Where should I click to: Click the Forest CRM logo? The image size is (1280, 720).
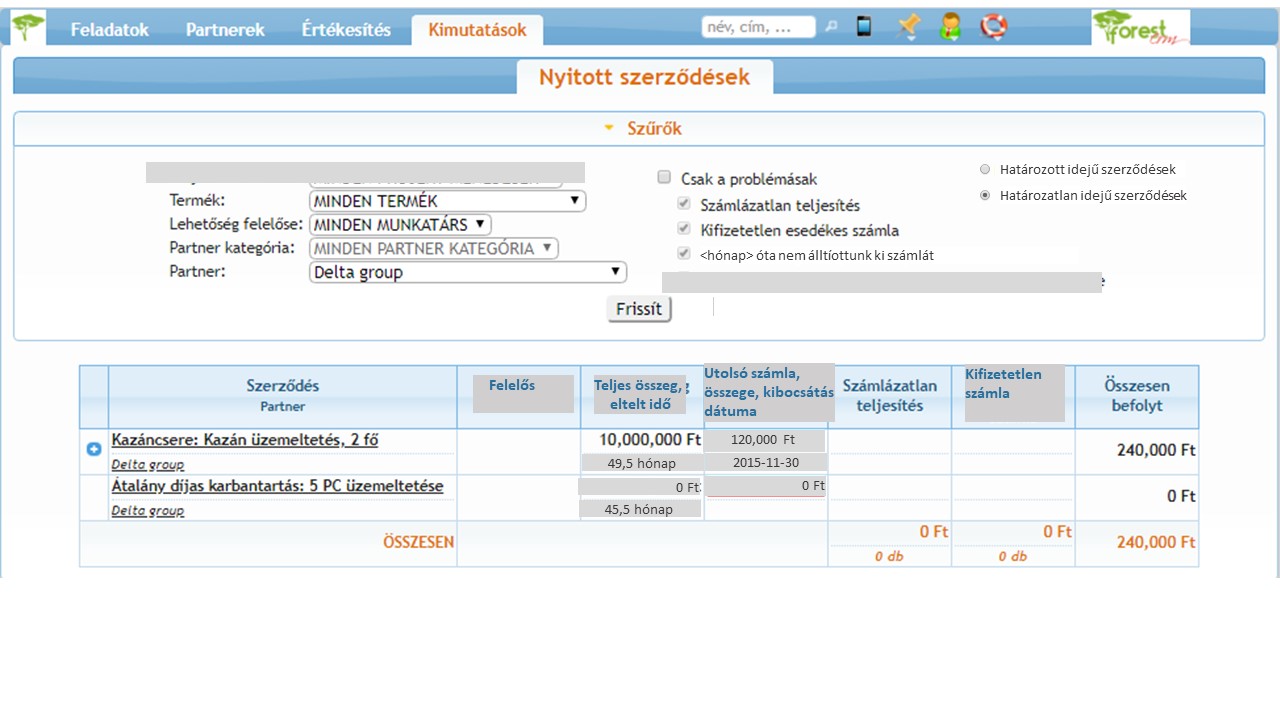click(1140, 28)
